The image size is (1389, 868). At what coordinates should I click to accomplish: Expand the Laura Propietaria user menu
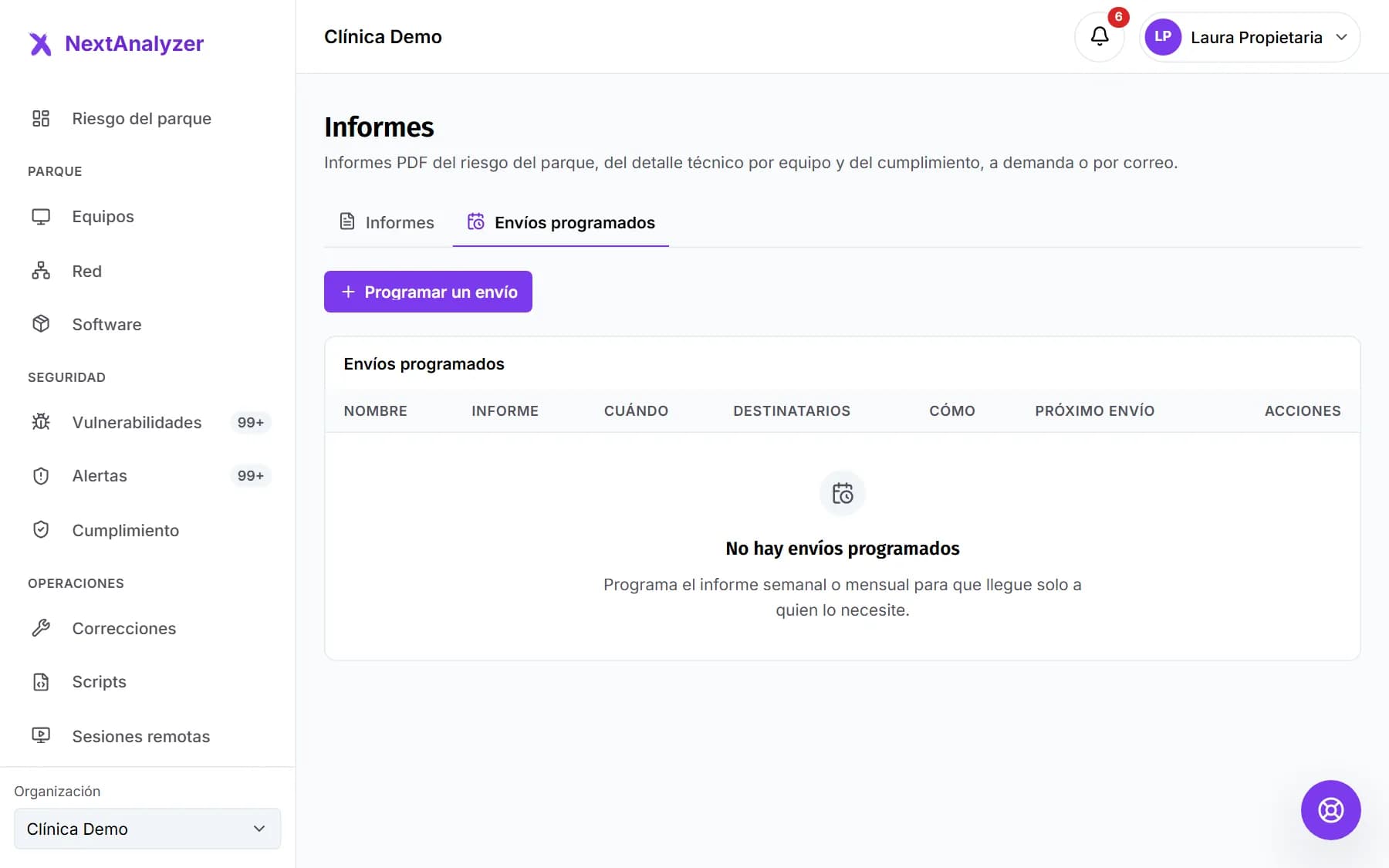(x=1249, y=37)
